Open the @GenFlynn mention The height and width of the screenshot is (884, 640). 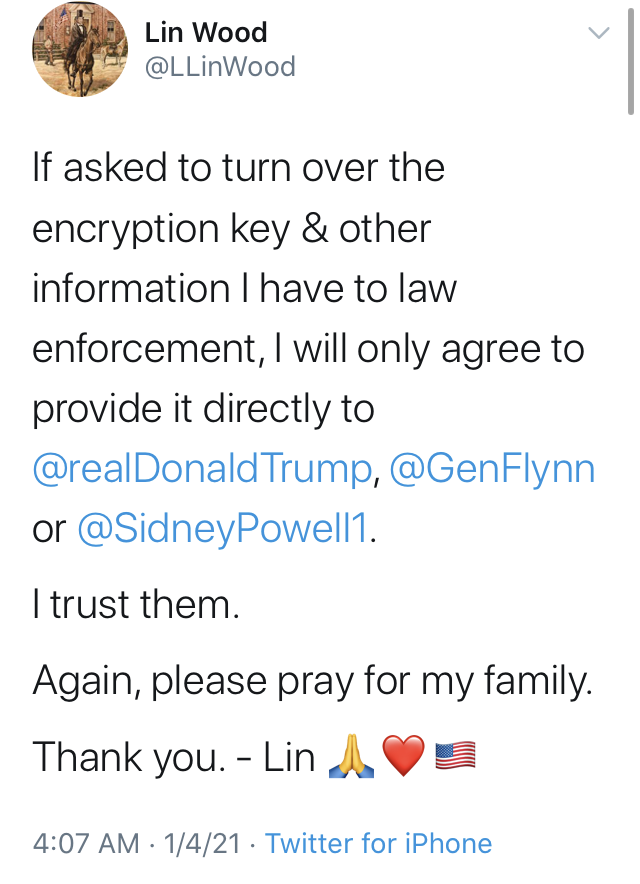pos(492,469)
